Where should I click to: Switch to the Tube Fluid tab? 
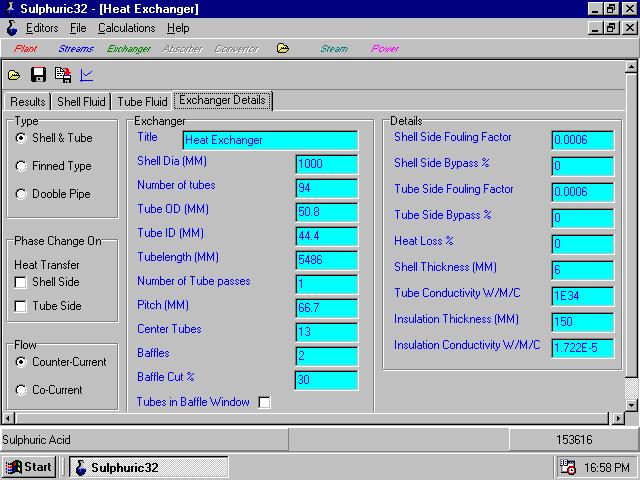coord(142,101)
